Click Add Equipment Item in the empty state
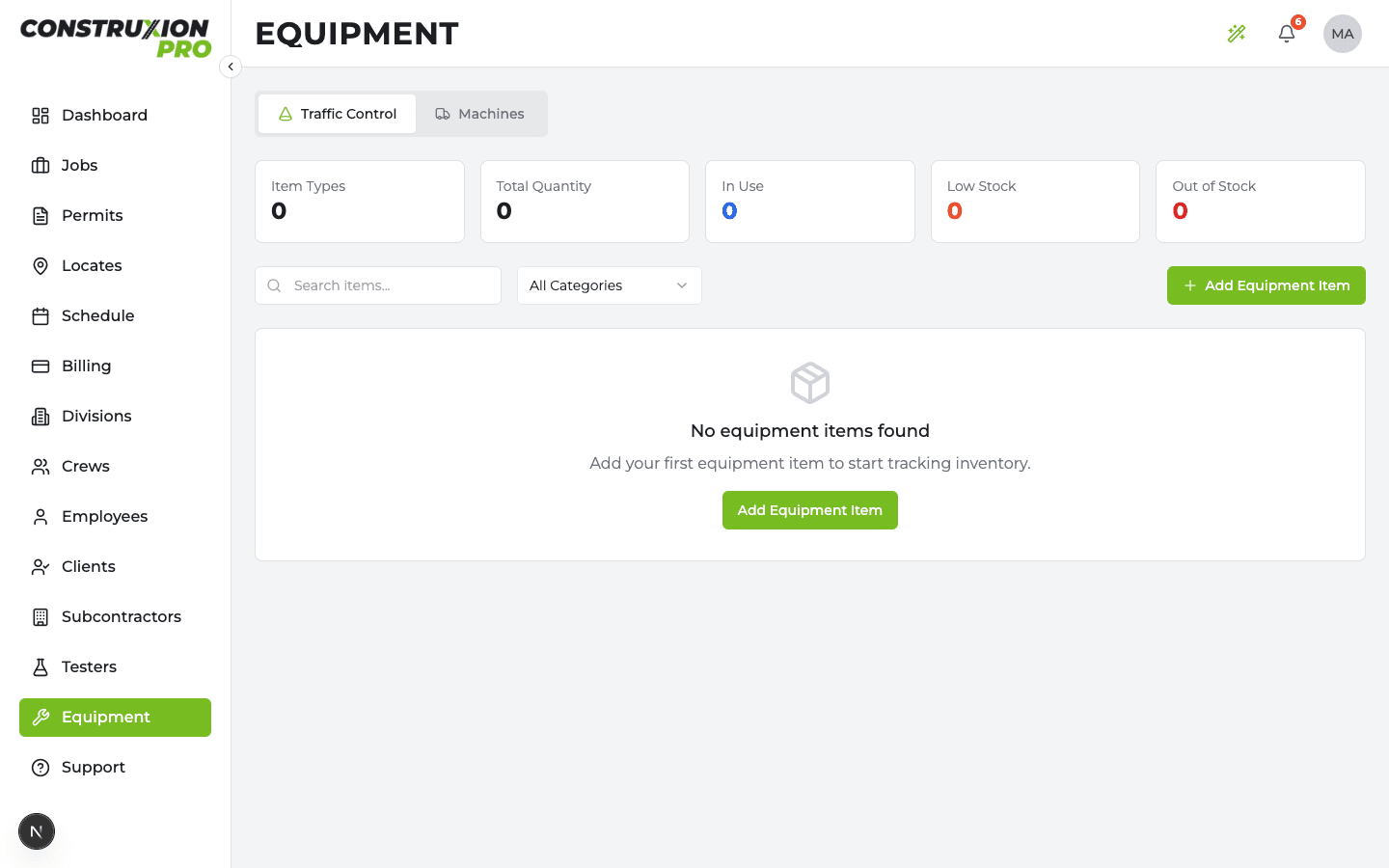The image size is (1389, 868). [x=810, y=510]
